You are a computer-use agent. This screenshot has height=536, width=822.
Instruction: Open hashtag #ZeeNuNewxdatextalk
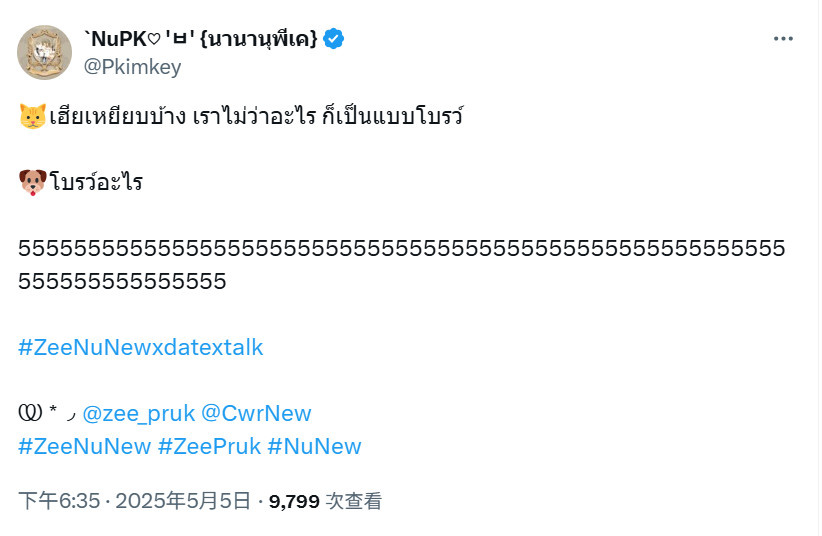(140, 348)
